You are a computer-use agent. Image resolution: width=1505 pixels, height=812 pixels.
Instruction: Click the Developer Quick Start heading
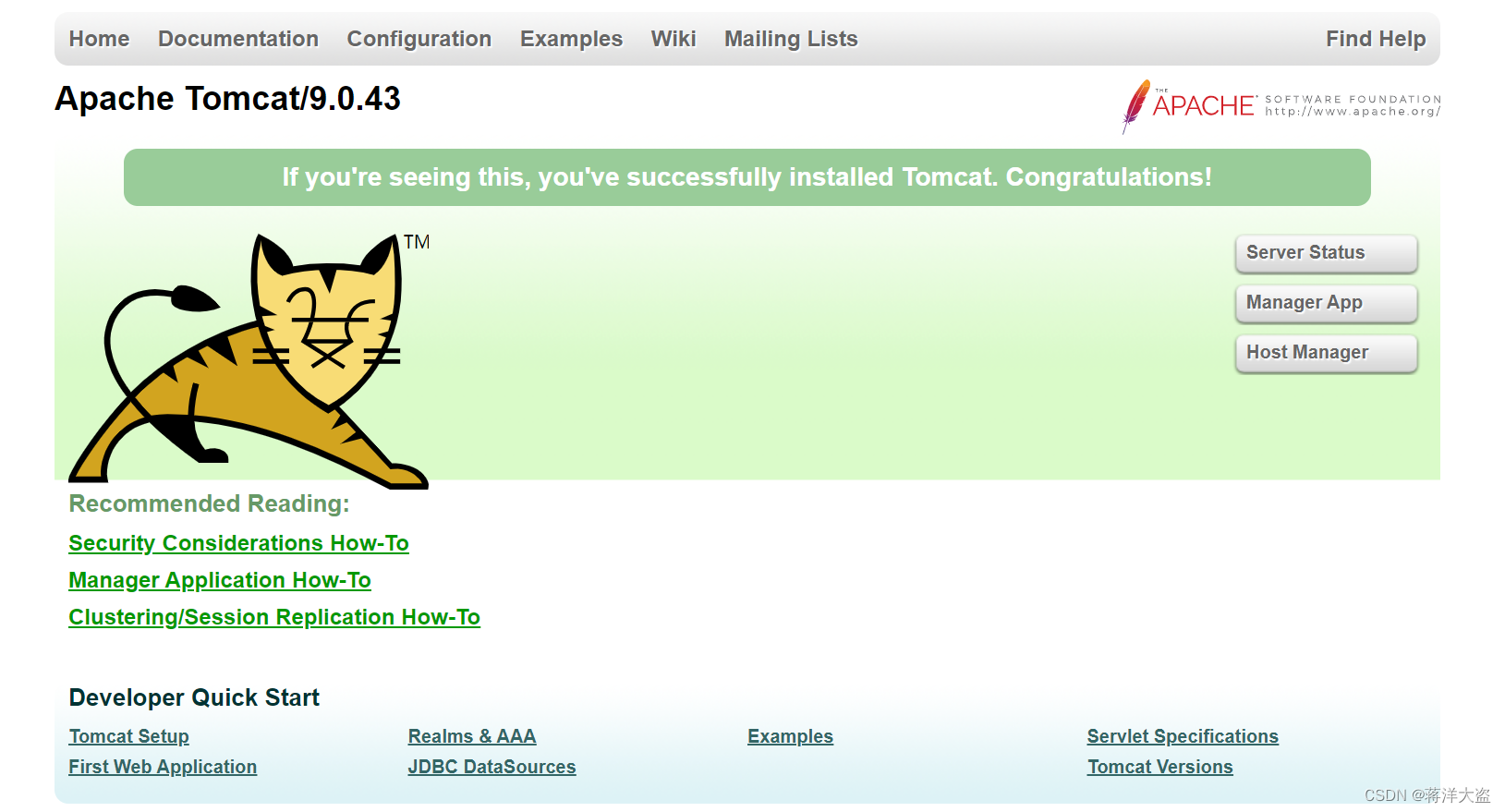[194, 697]
